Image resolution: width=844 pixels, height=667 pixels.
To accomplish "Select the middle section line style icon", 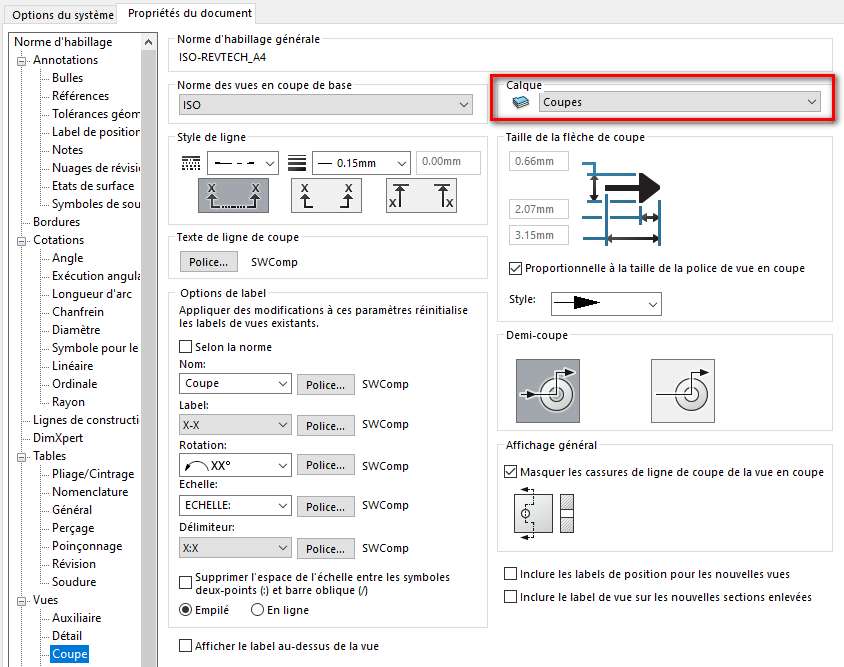I will click(326, 196).
